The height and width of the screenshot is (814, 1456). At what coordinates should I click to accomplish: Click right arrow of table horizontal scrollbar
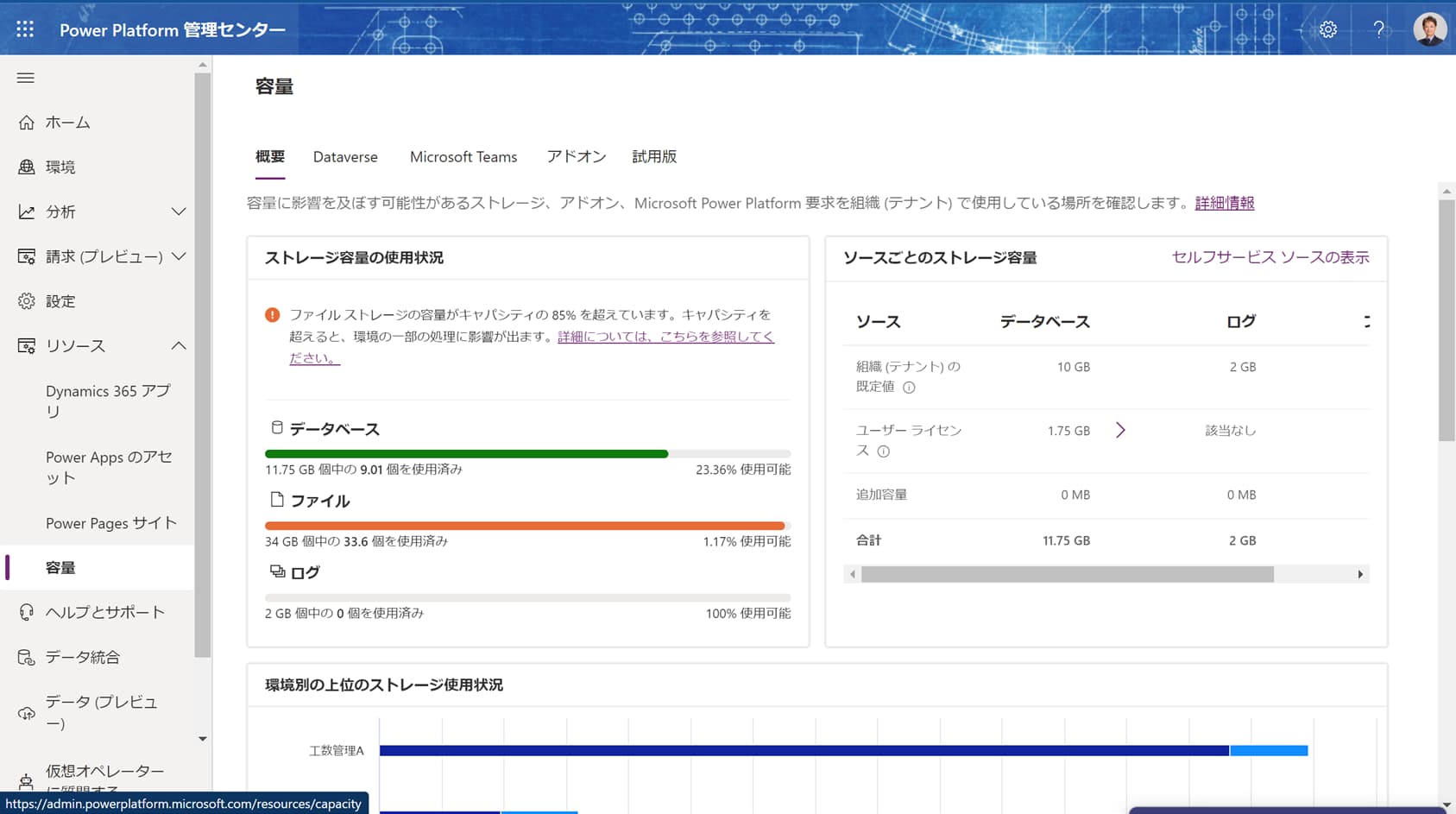coord(1360,574)
